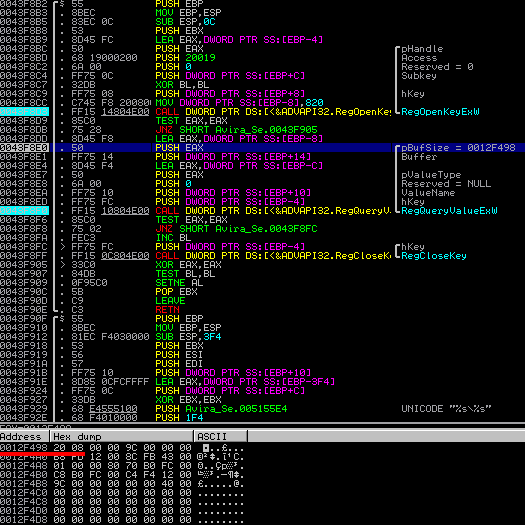Image resolution: width=525 pixels, height=525 pixels.
Task: Select JNZ SHORT Avira_Se.0043F8FC instruction
Action: click(236, 229)
